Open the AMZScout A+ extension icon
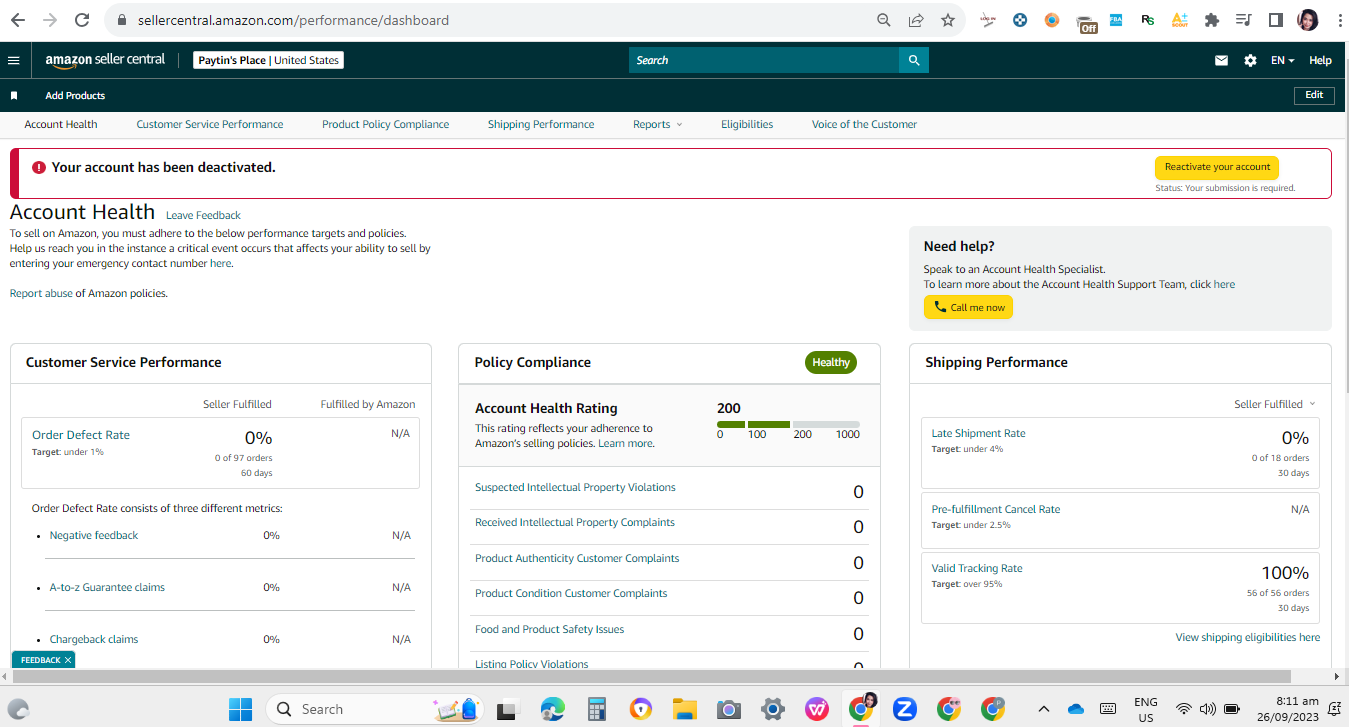 (1180, 20)
